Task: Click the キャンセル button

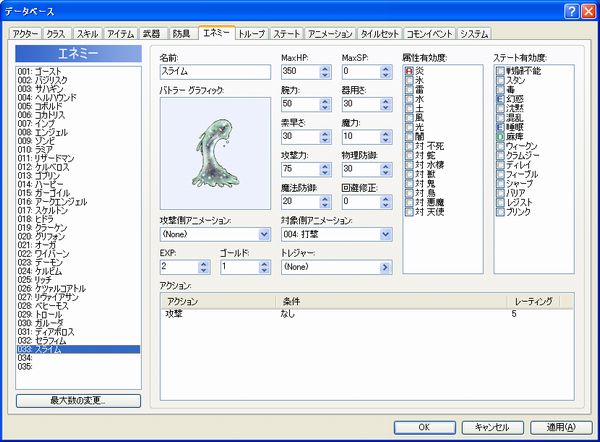Action: tap(492, 427)
